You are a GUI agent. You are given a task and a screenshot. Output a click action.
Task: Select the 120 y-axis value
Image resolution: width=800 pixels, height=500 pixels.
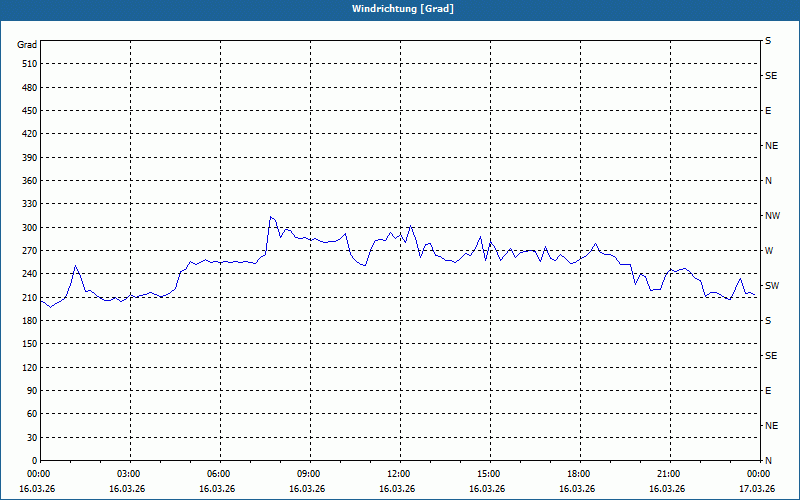[30, 367]
